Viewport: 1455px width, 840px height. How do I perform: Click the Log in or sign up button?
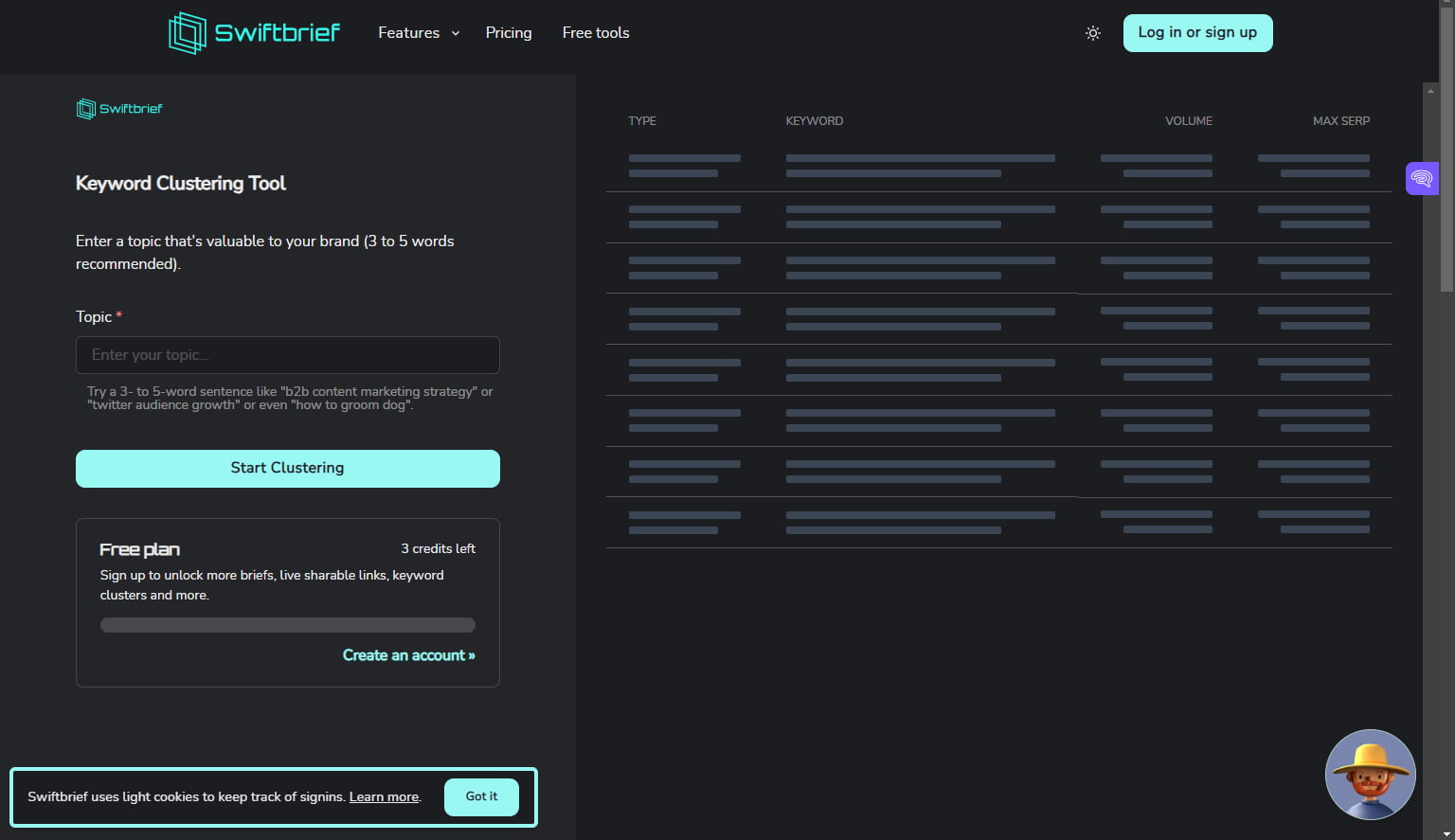1197,32
